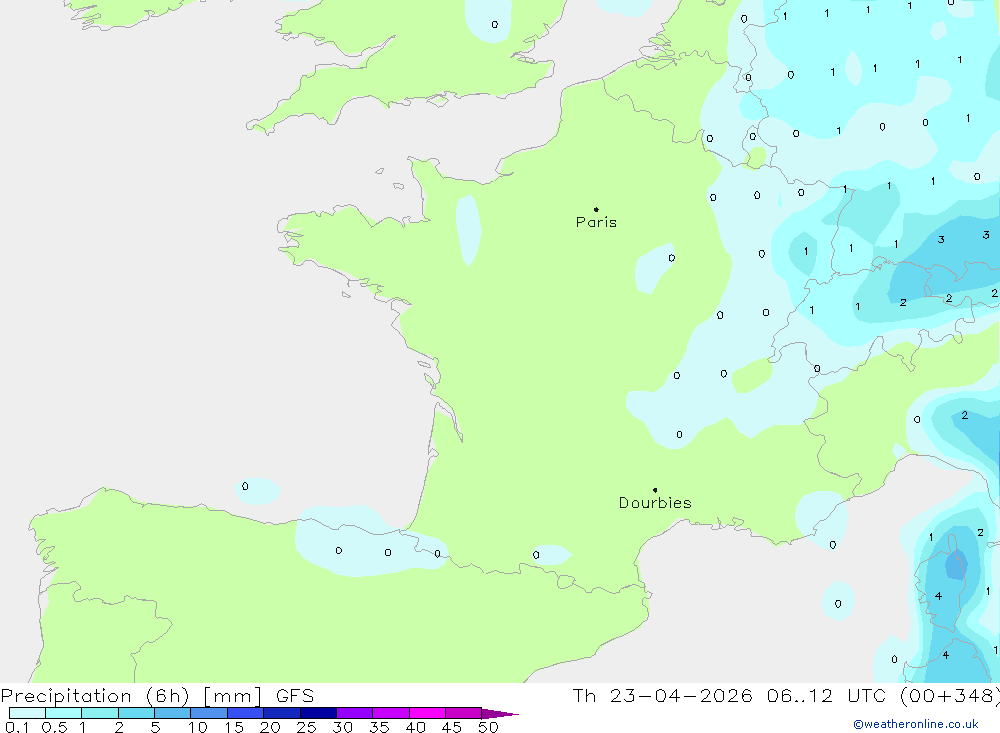Click the '0.1' legend scale label
This screenshot has height=733, width=1000.
pos(17,727)
